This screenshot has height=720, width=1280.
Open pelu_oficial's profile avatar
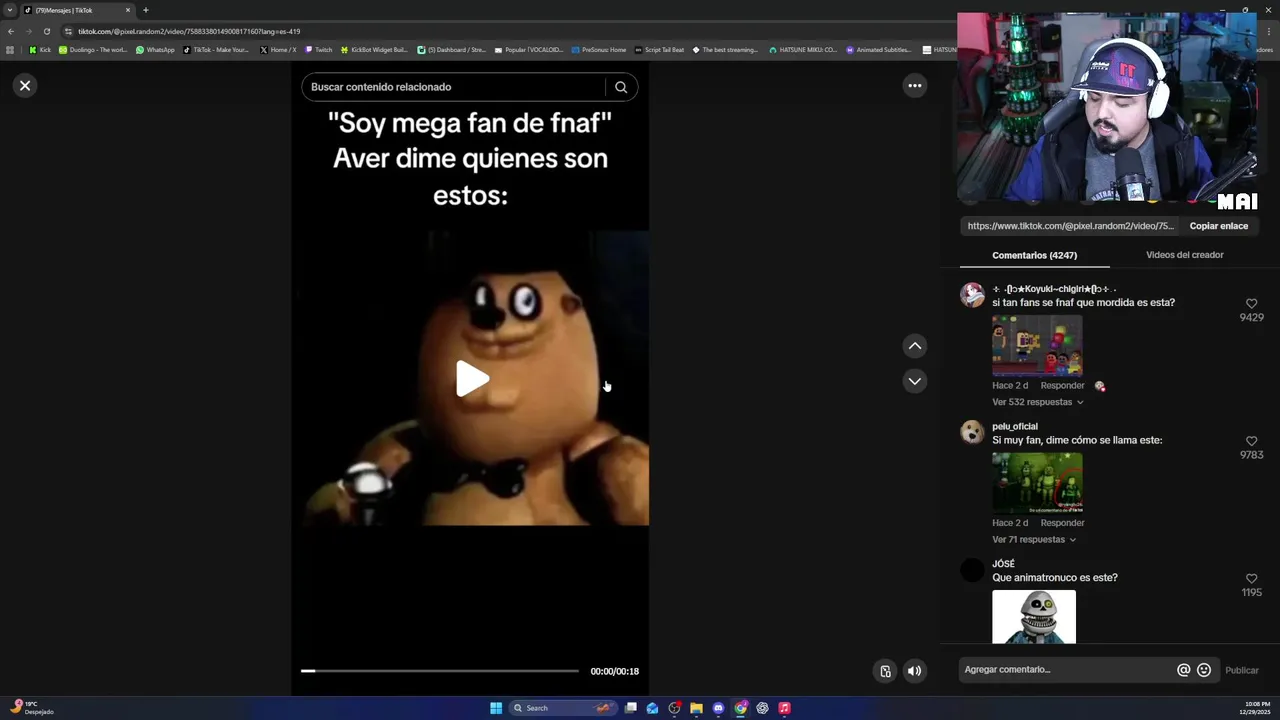[x=972, y=432]
